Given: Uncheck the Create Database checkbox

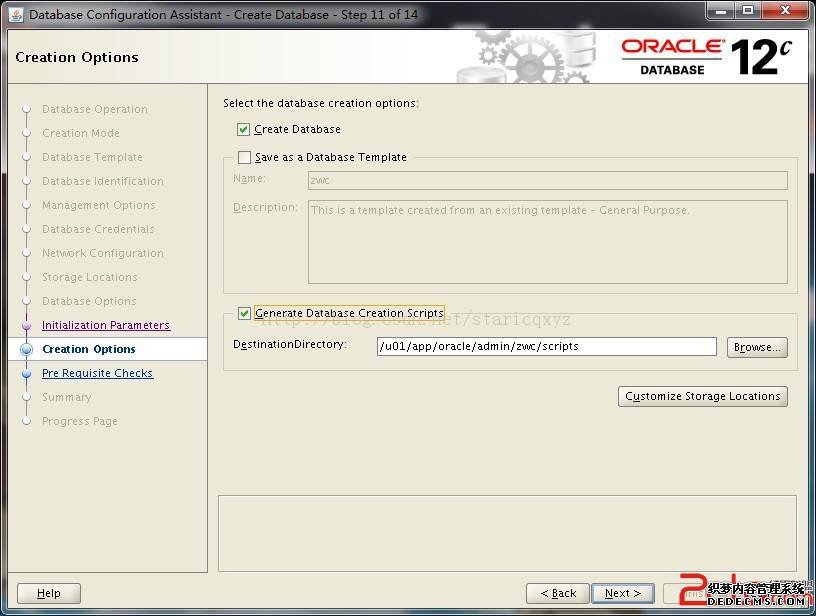Looking at the screenshot, I should point(244,129).
